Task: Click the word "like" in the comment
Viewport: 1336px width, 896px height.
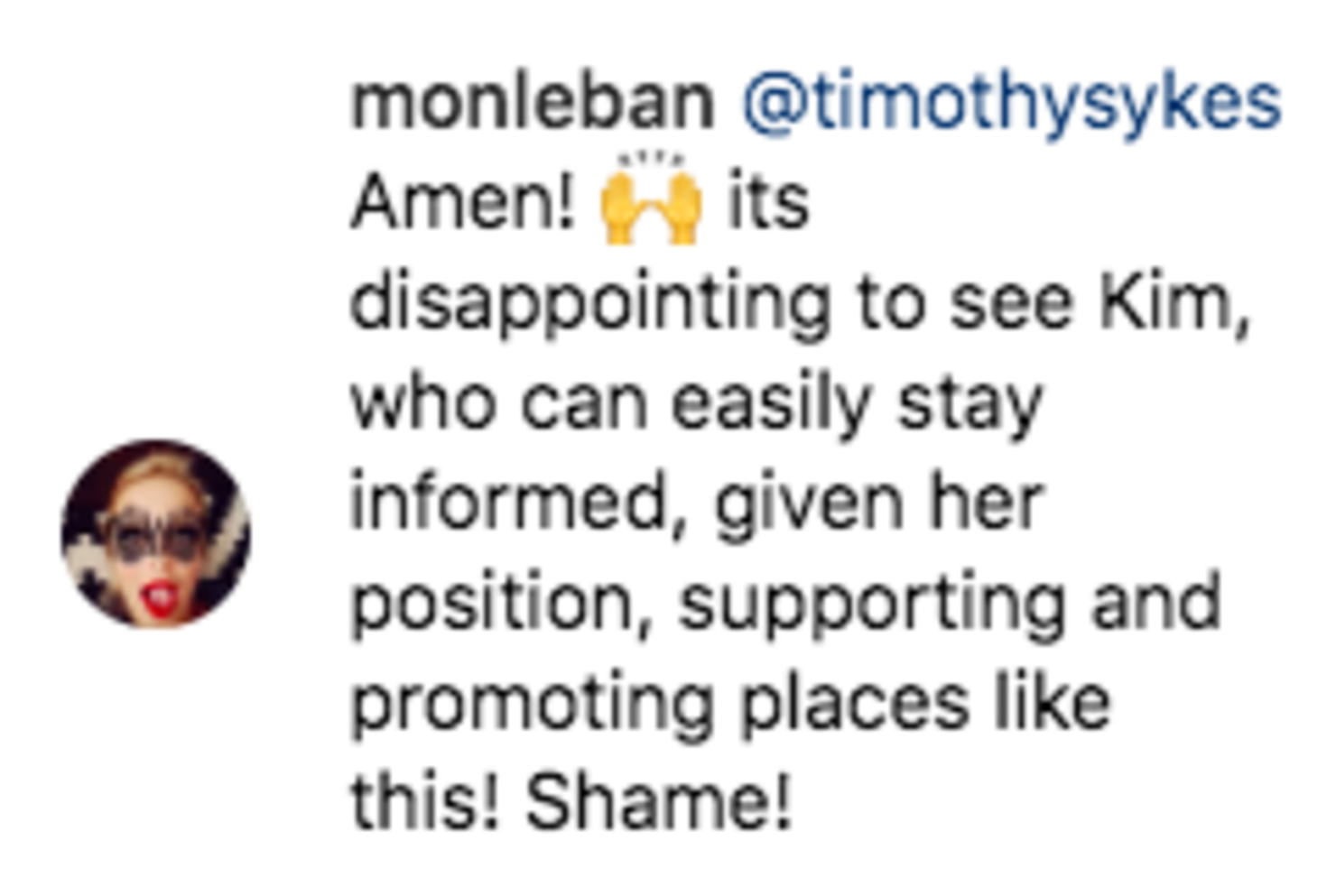Action: tap(1053, 704)
